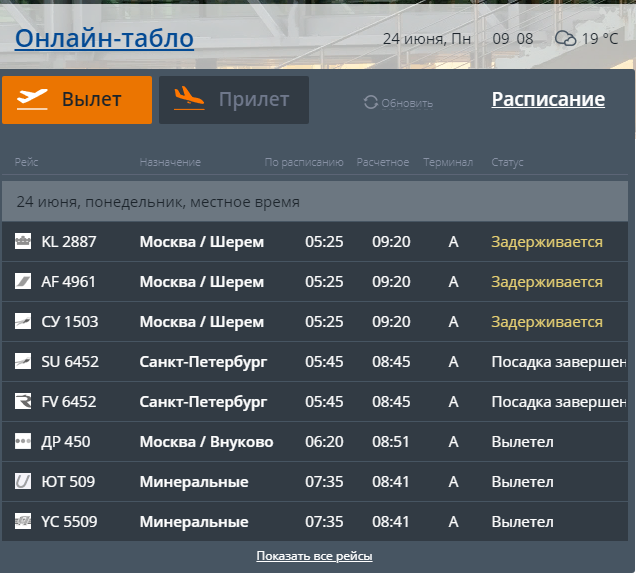Click the ЮТ 509 airline logo icon
636x575 pixels.
pos(23,482)
